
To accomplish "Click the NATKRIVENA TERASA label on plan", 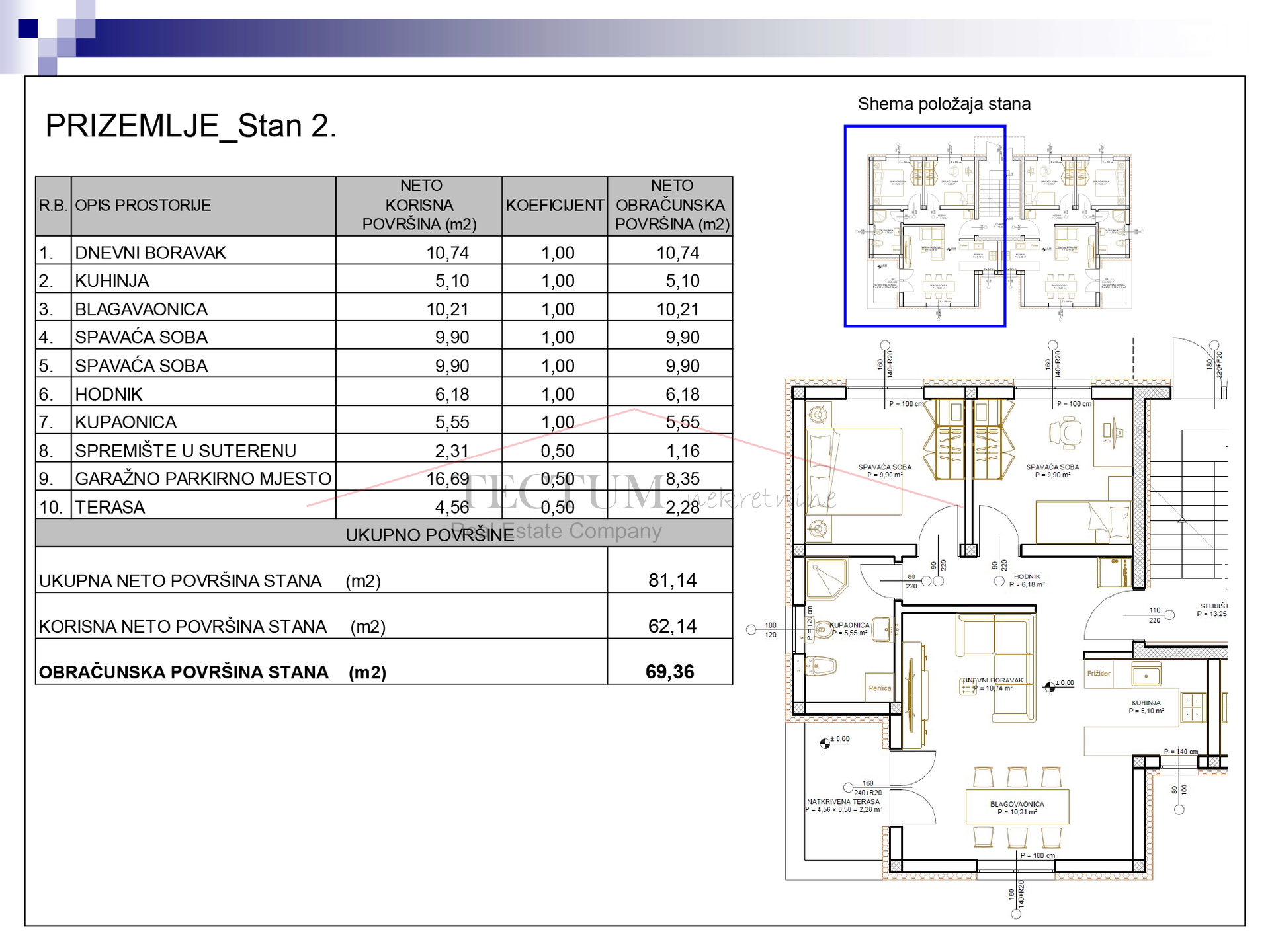I will click(x=843, y=802).
